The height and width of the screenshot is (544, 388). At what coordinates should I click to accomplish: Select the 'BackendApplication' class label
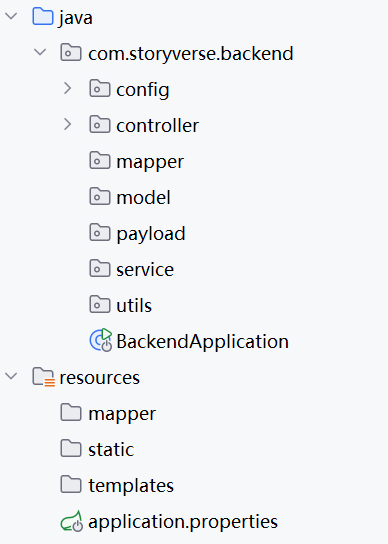pyautogui.click(x=202, y=342)
